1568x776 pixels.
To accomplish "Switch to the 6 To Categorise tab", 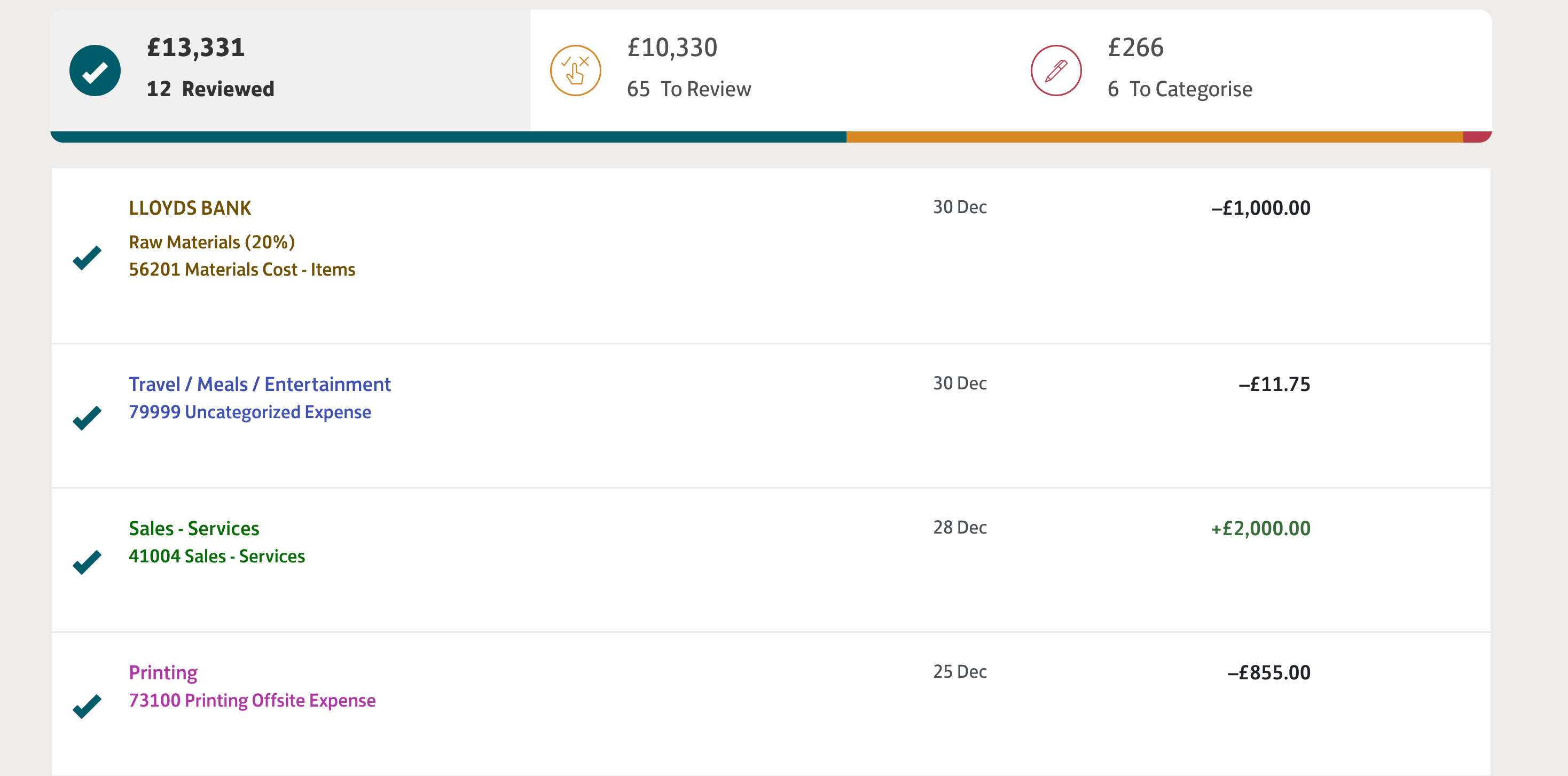I will [1251, 70].
